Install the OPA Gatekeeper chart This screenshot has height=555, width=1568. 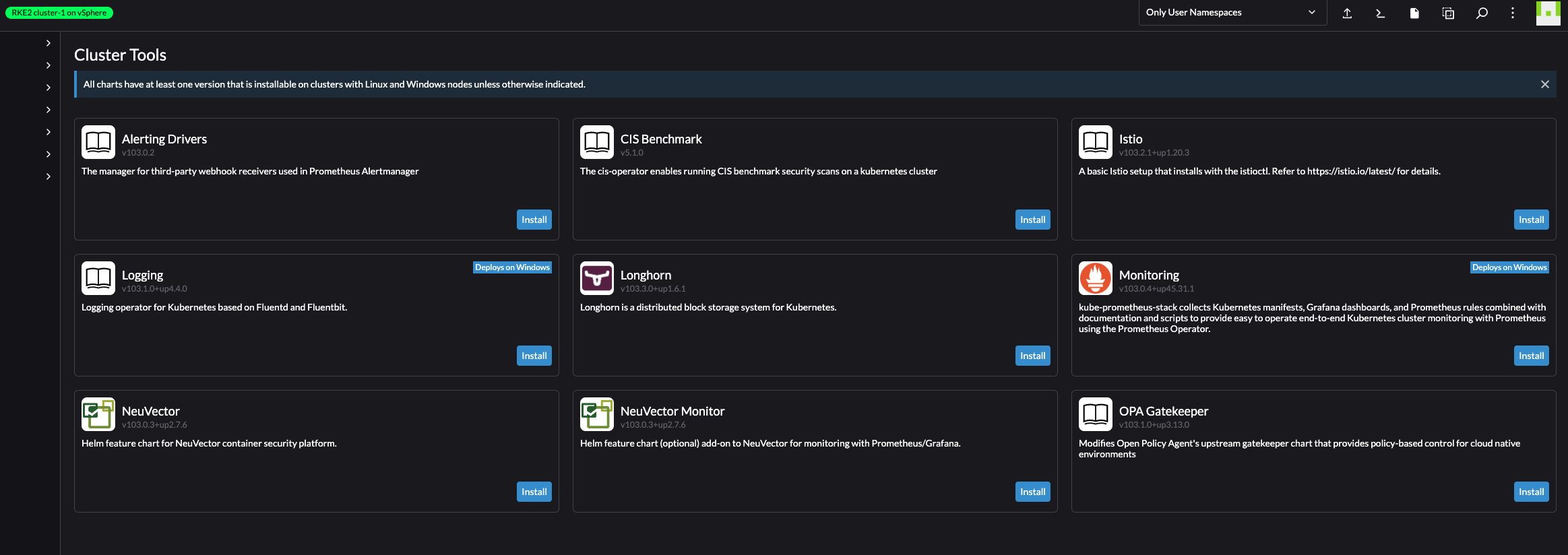pyautogui.click(x=1532, y=492)
